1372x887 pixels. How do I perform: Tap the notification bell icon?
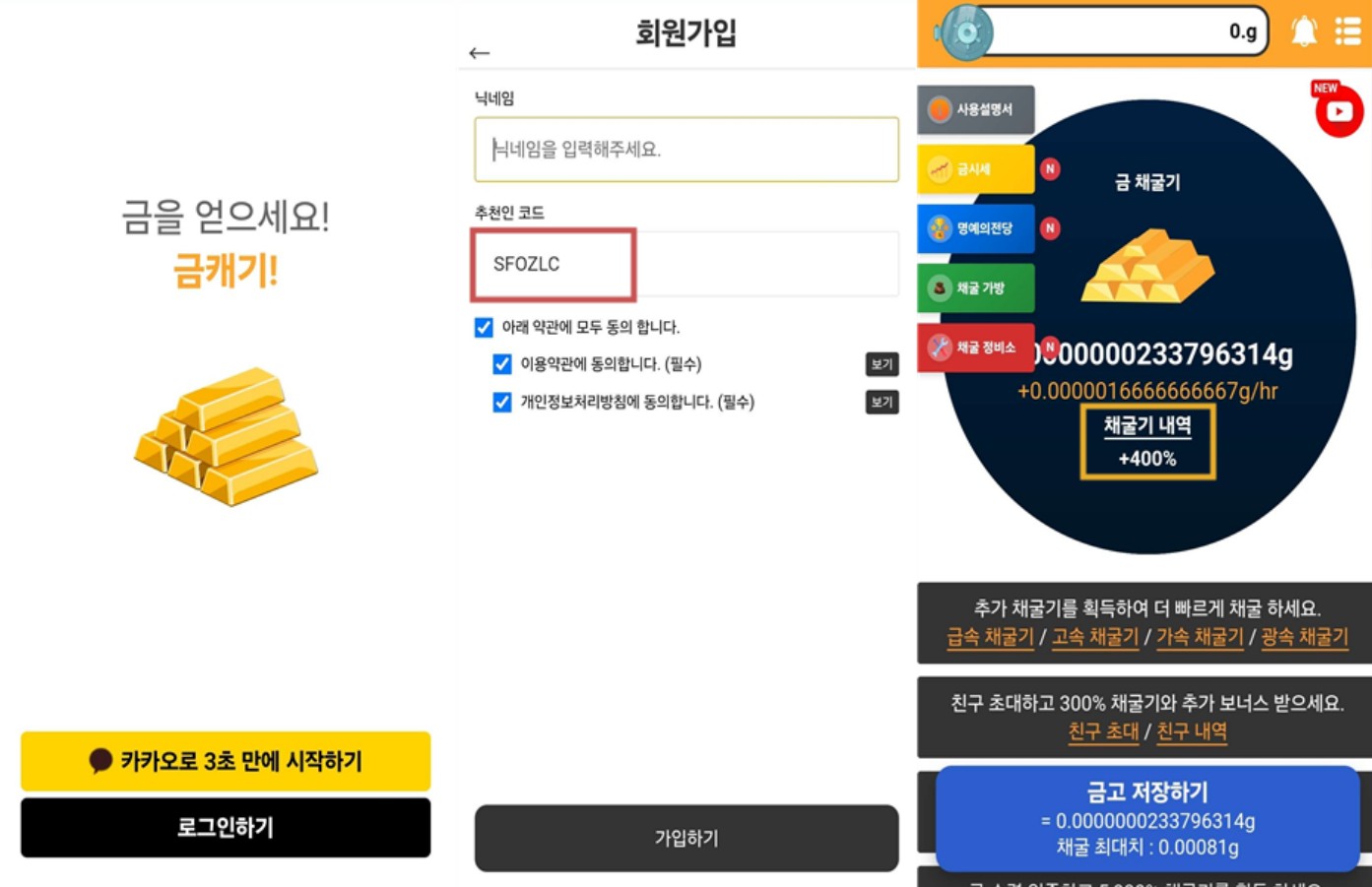click(1304, 32)
